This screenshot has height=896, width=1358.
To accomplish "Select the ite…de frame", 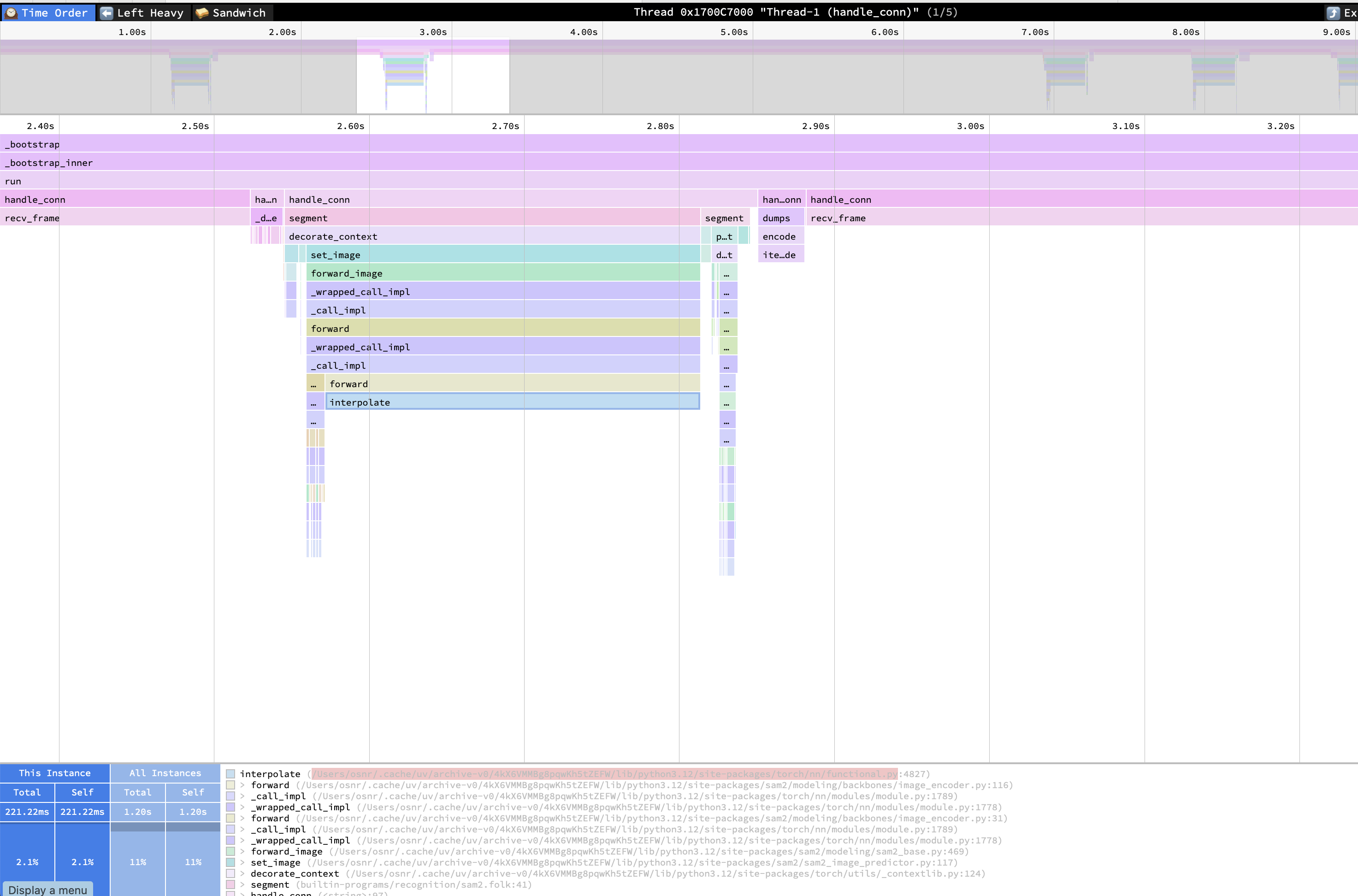I will pos(781,254).
